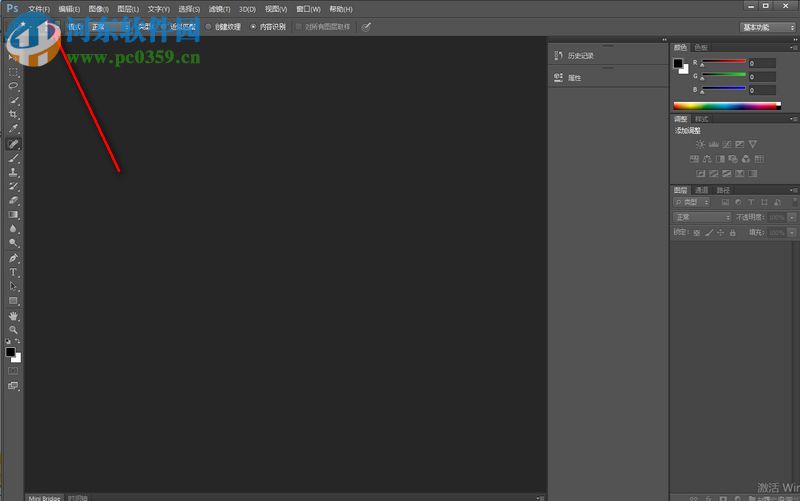The height and width of the screenshot is (501, 800).
Task: Select the Gradient tool
Action: click(13, 215)
